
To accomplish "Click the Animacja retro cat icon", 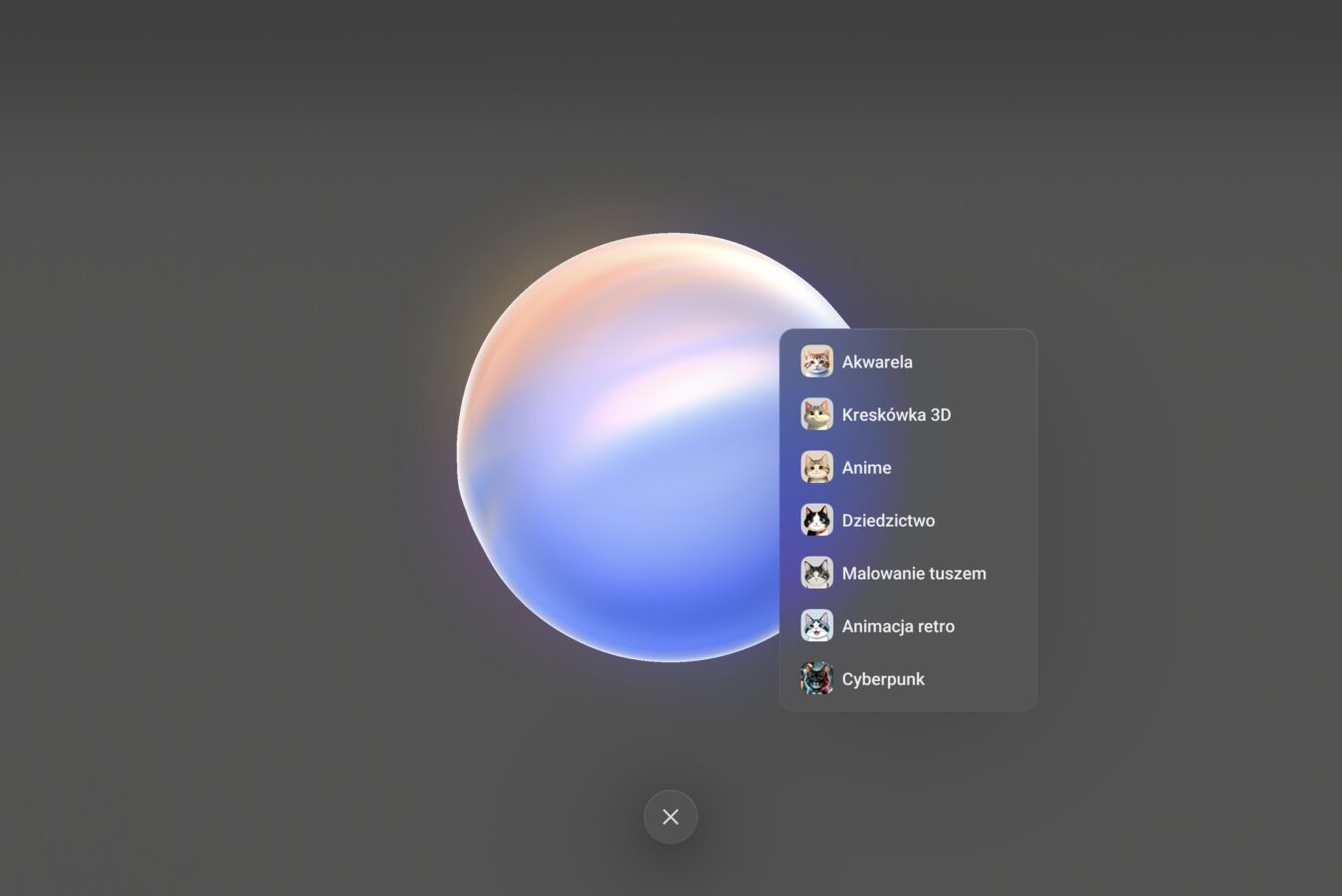I will click(x=816, y=625).
